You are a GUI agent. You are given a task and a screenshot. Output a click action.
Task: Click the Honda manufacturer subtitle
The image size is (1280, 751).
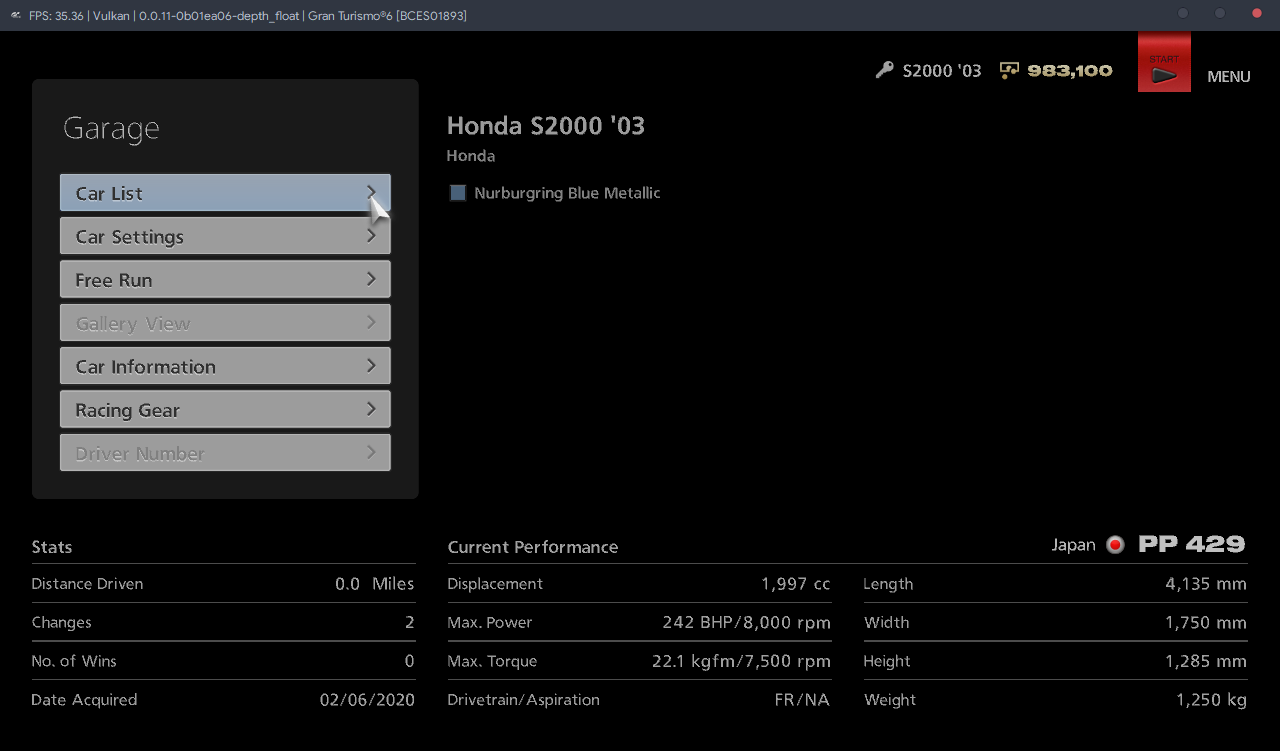471,156
